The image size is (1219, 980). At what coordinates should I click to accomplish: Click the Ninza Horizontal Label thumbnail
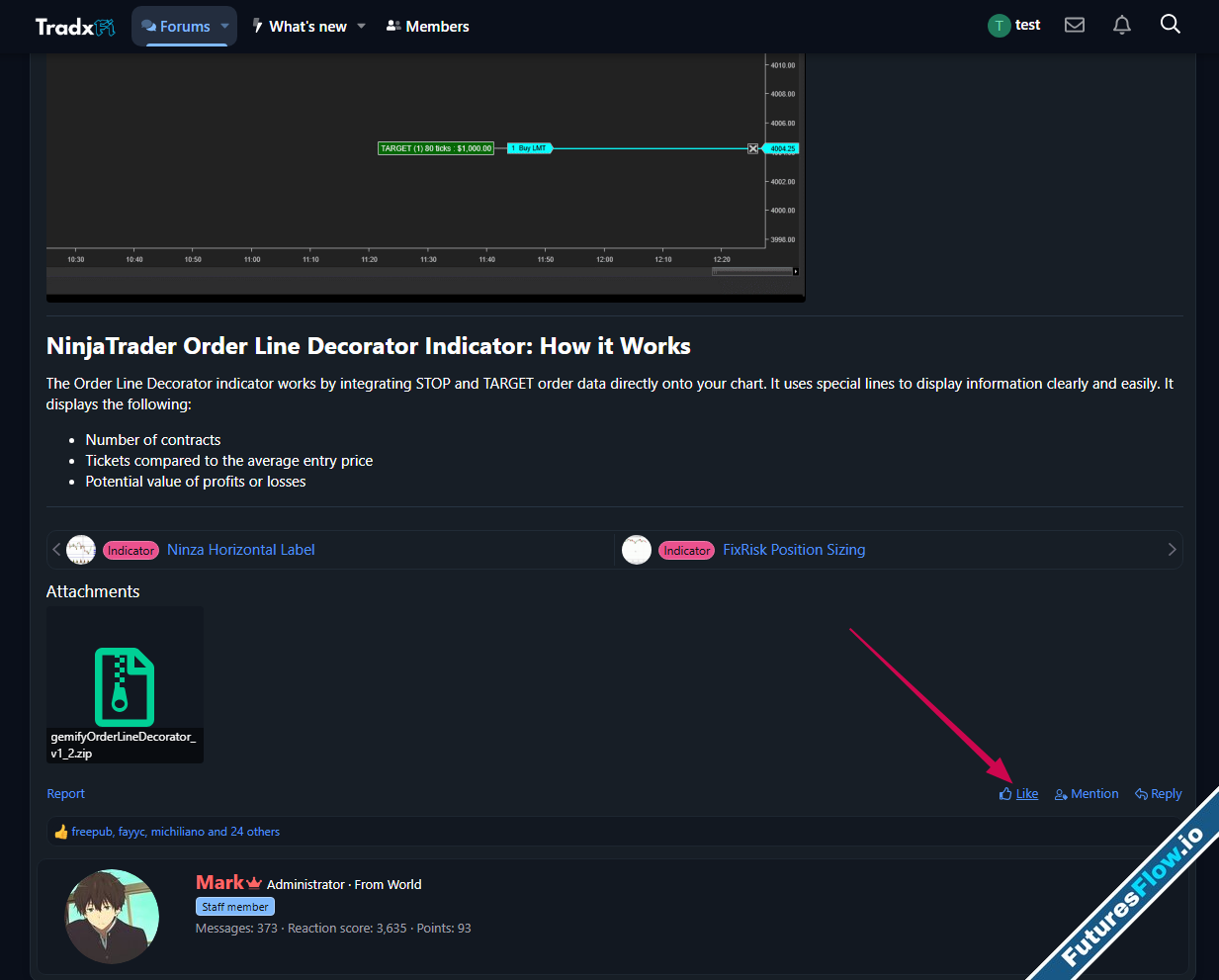click(81, 550)
